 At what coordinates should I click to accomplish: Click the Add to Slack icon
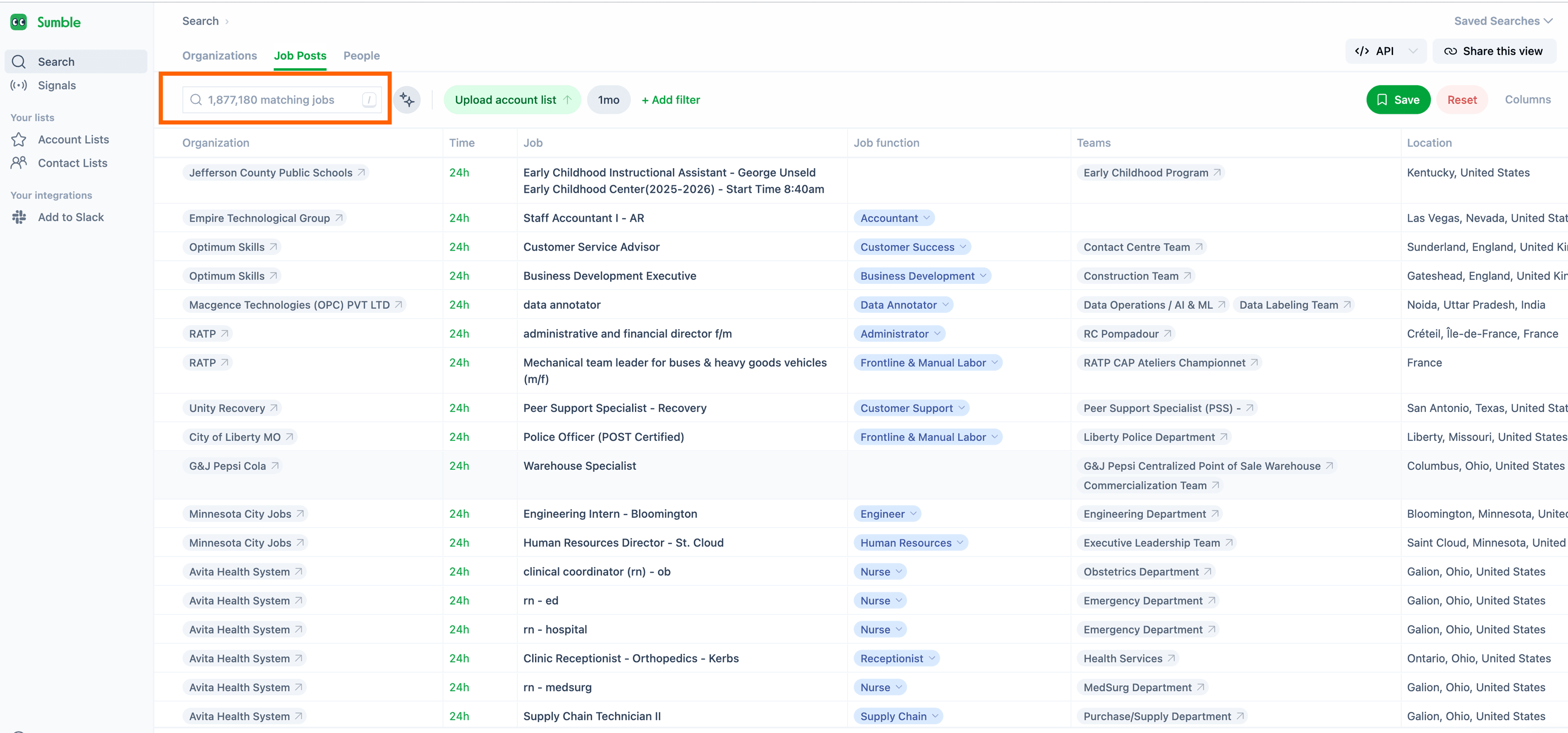pyautogui.click(x=19, y=217)
